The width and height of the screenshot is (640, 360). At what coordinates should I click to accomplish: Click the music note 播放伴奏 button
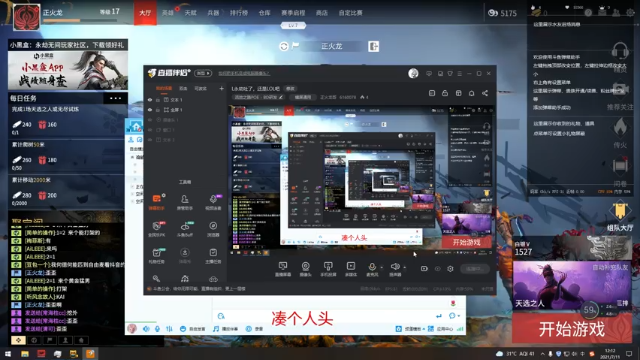click(225, 329)
